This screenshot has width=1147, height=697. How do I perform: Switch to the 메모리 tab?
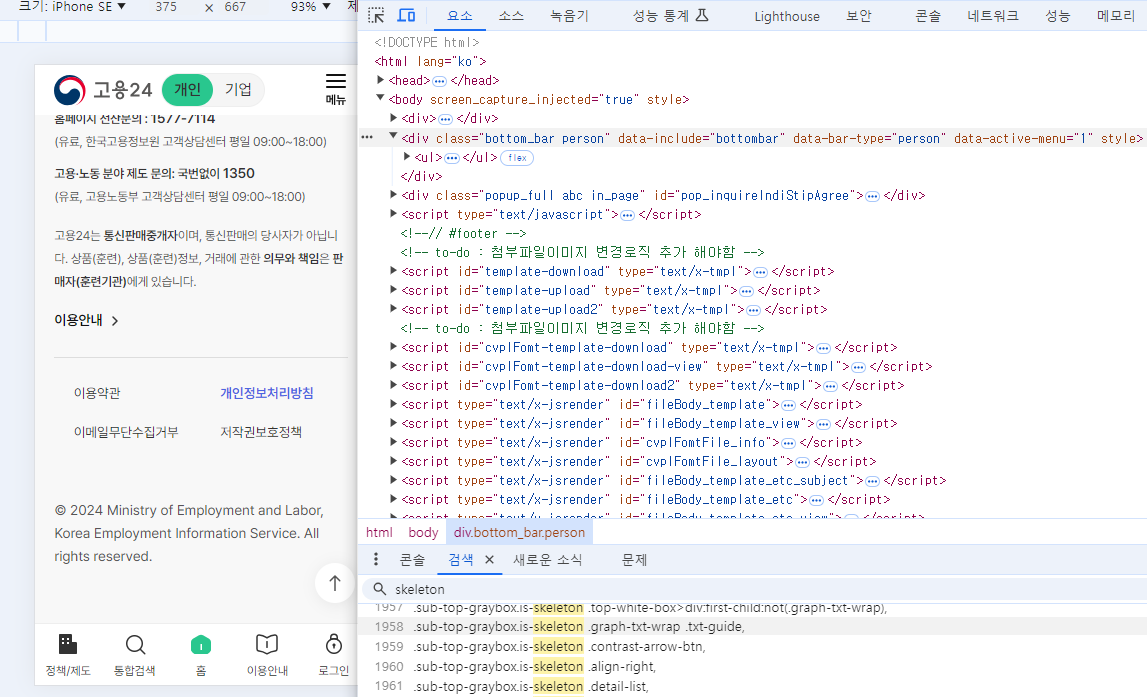[1116, 15]
